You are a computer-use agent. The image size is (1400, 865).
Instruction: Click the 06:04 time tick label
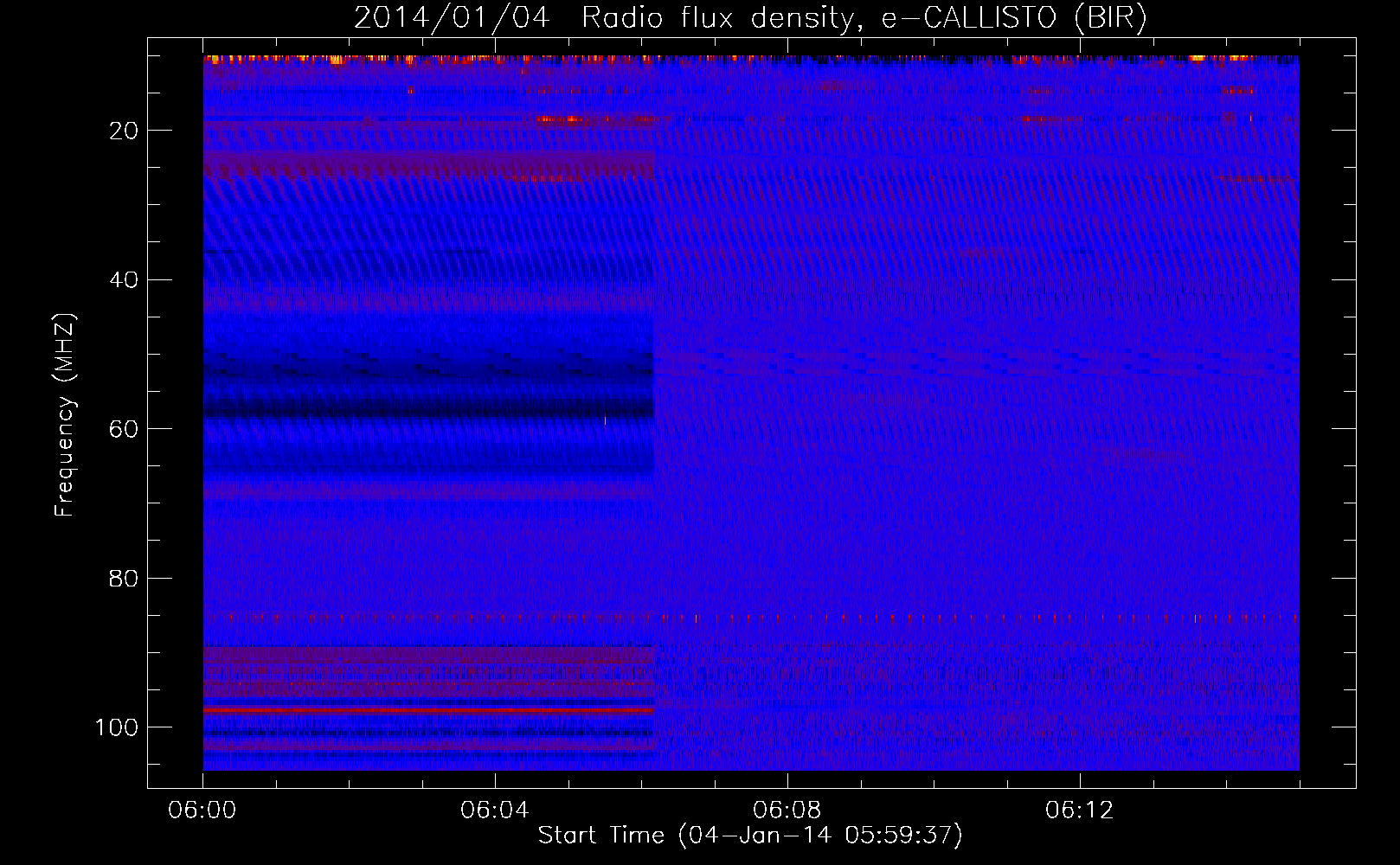tap(495, 811)
